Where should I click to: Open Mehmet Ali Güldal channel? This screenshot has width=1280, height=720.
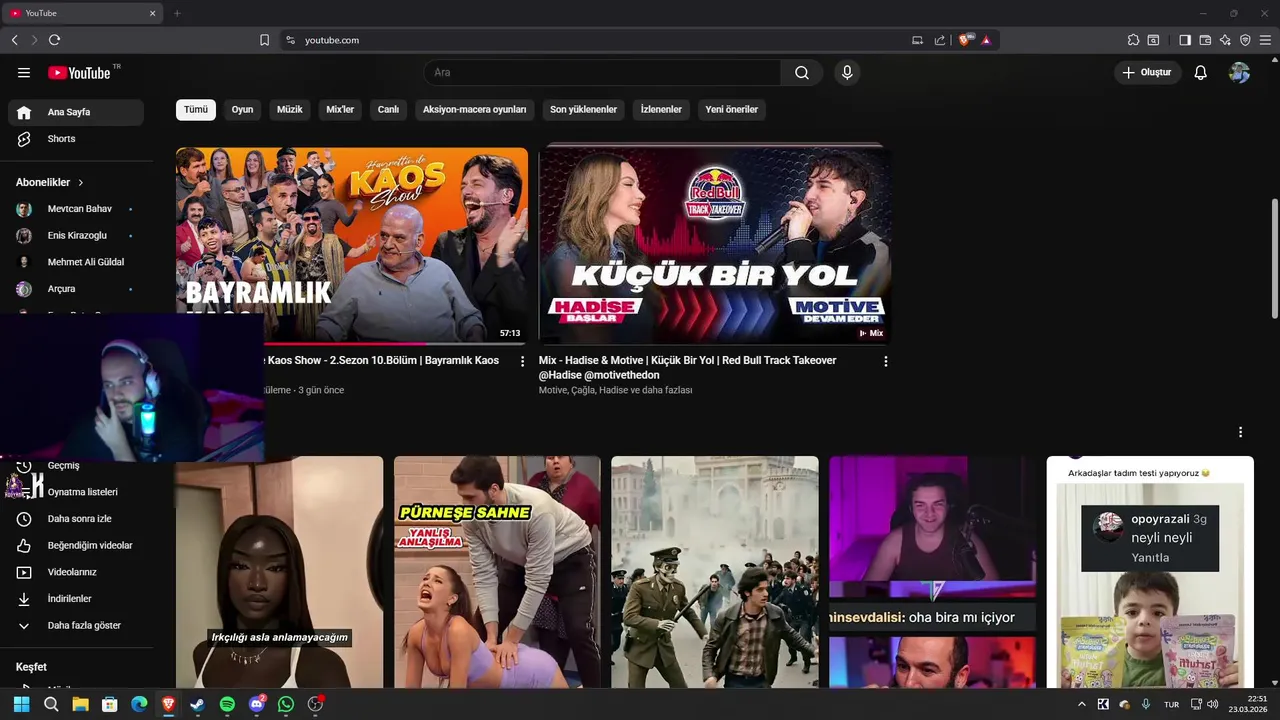coord(75,262)
